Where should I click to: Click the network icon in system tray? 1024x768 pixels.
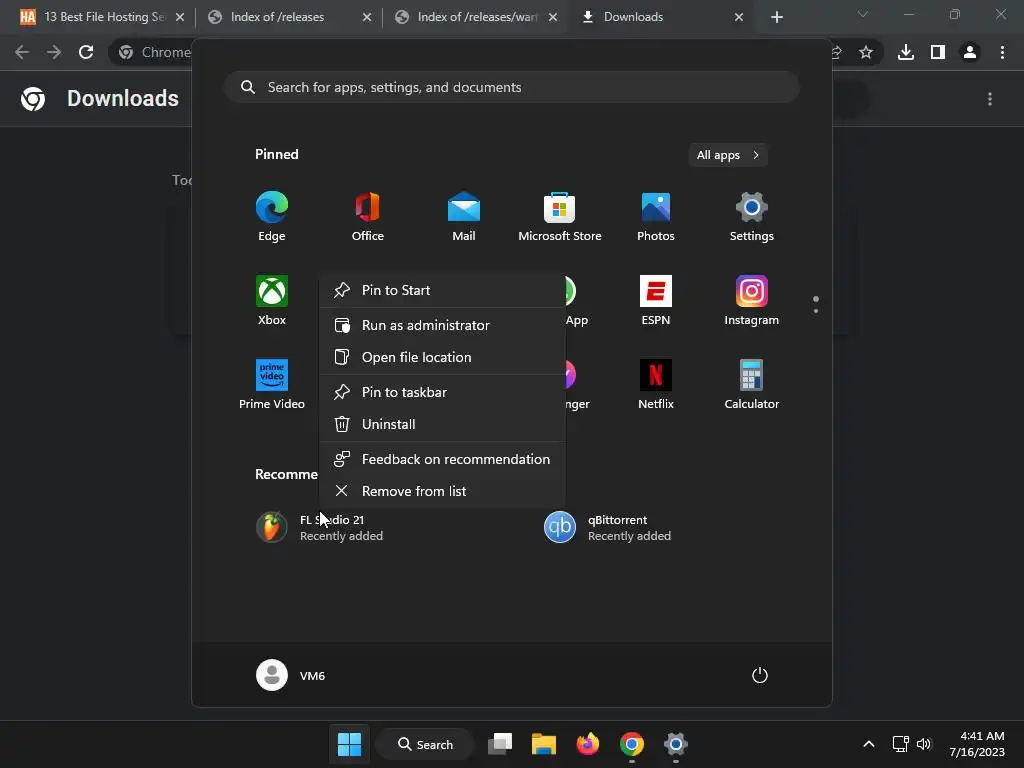point(901,744)
